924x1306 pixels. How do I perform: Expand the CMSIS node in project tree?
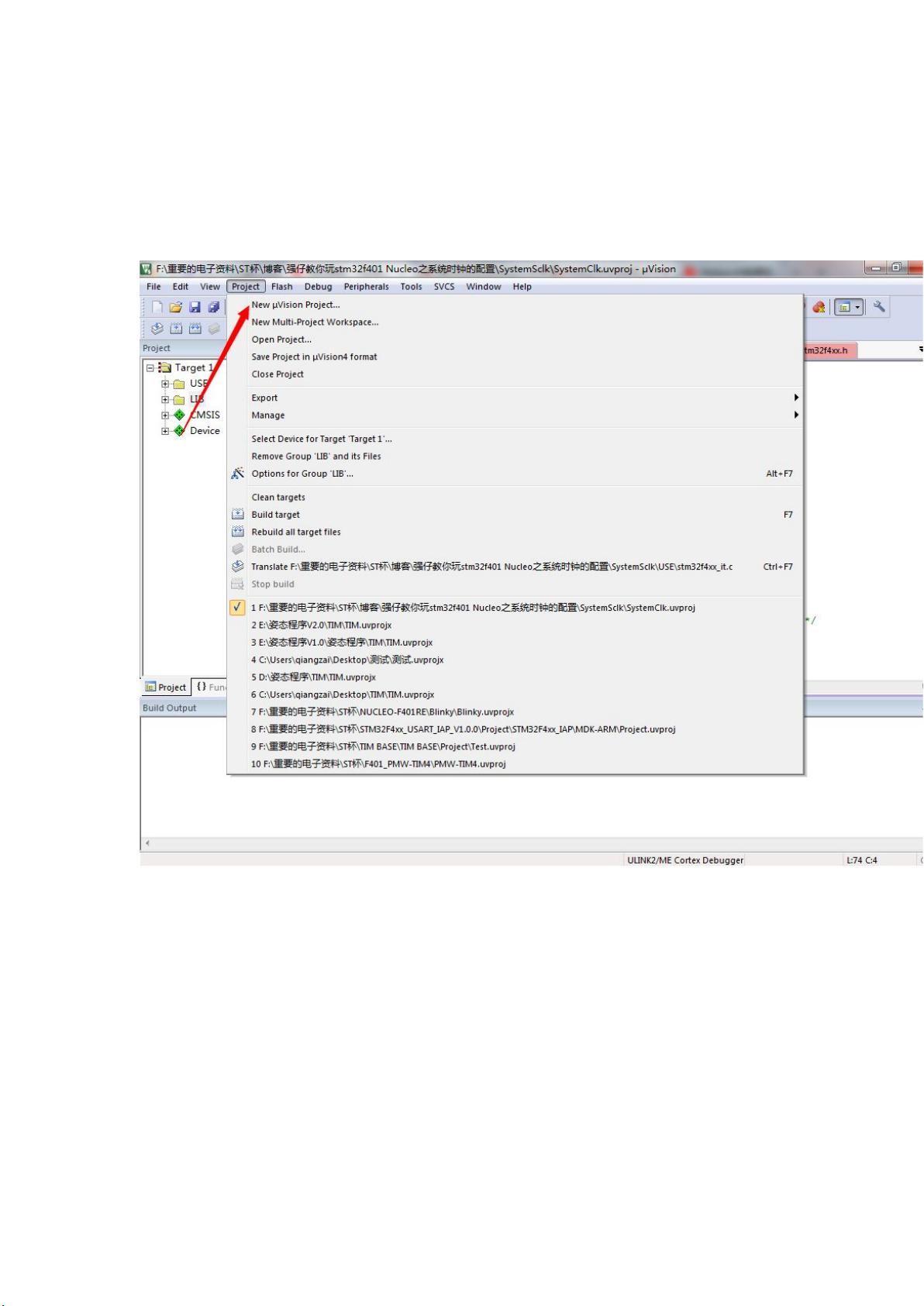pyautogui.click(x=165, y=415)
